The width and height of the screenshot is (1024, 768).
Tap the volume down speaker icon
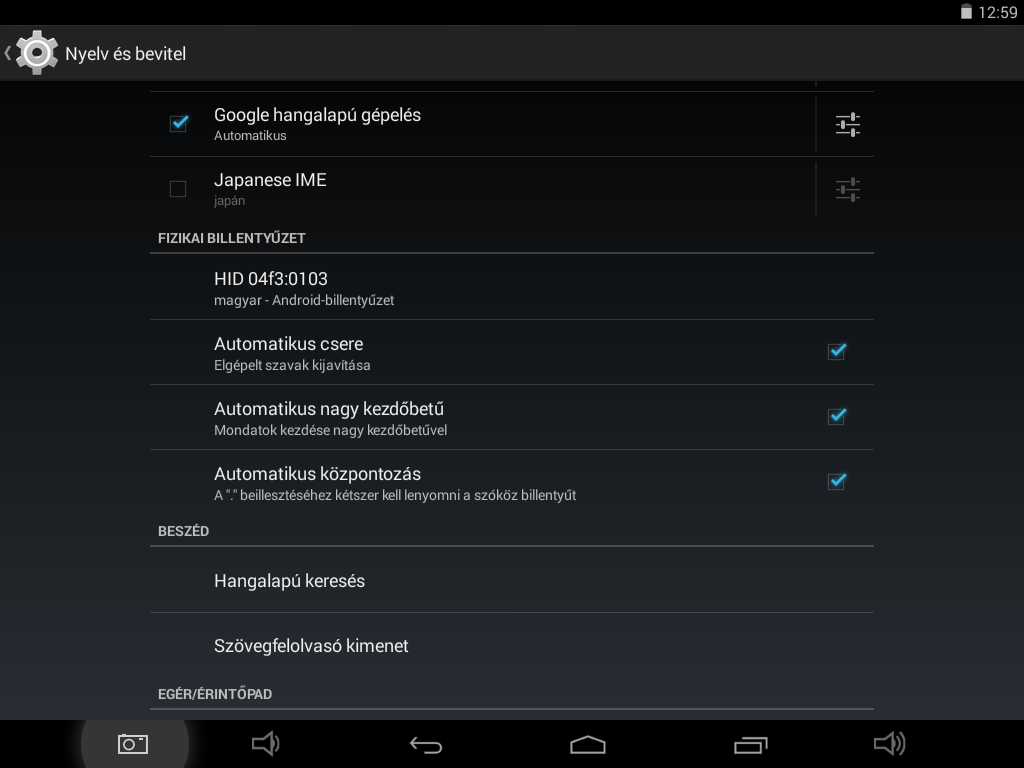(266, 743)
